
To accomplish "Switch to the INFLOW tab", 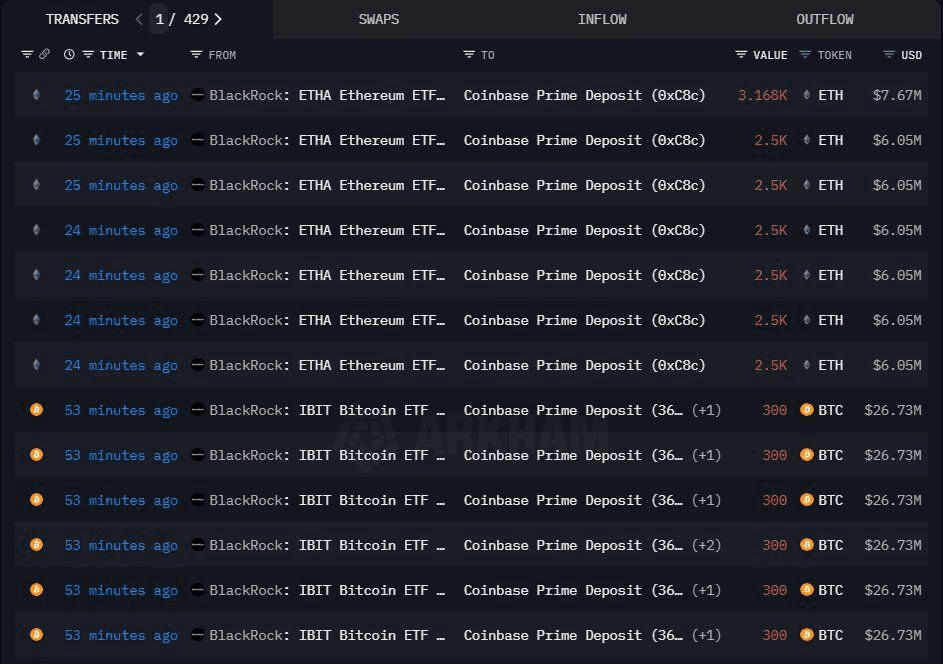I will coord(602,19).
